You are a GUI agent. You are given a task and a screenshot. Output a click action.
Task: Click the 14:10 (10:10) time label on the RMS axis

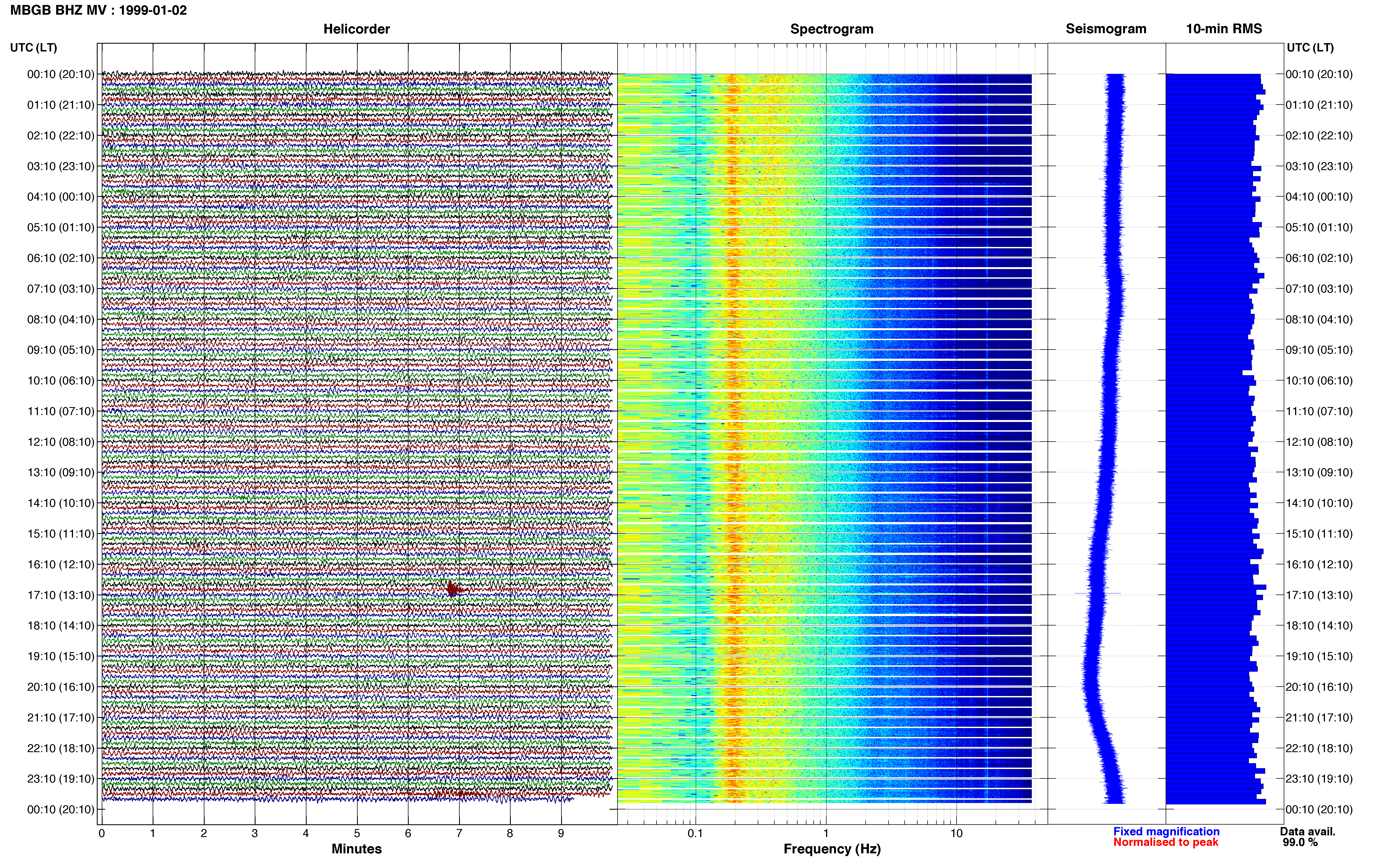tap(1319, 504)
